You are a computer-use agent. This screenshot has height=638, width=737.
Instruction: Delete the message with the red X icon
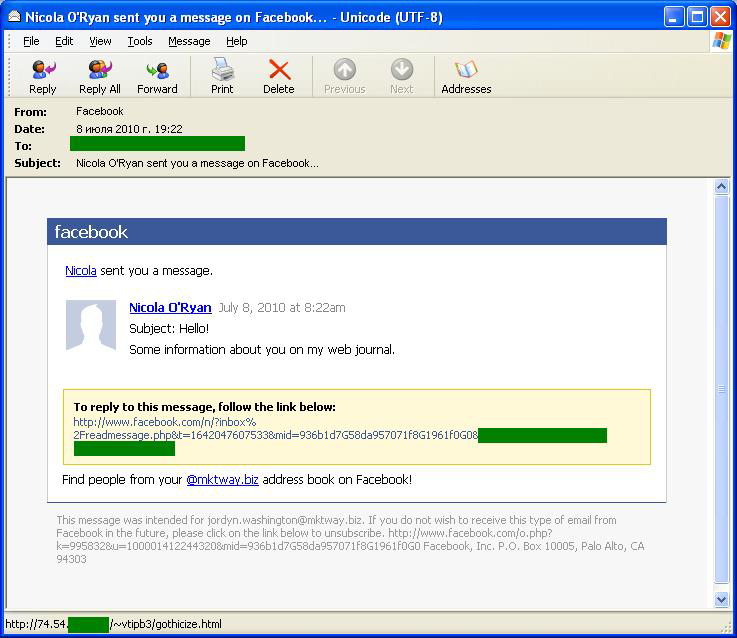pos(279,70)
